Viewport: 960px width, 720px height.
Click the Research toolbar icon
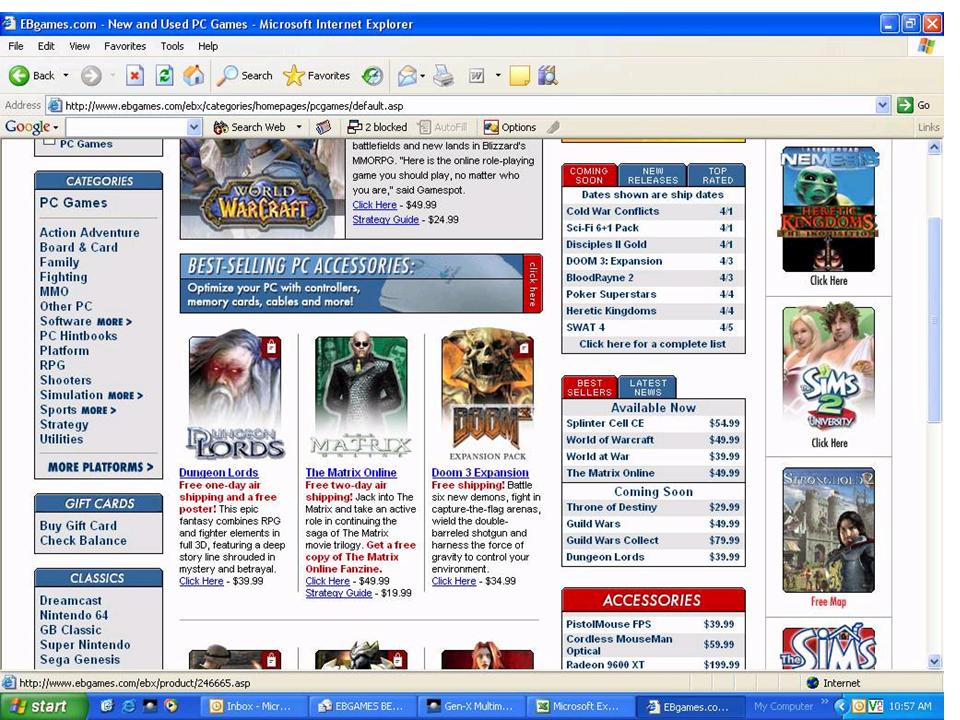[548, 75]
